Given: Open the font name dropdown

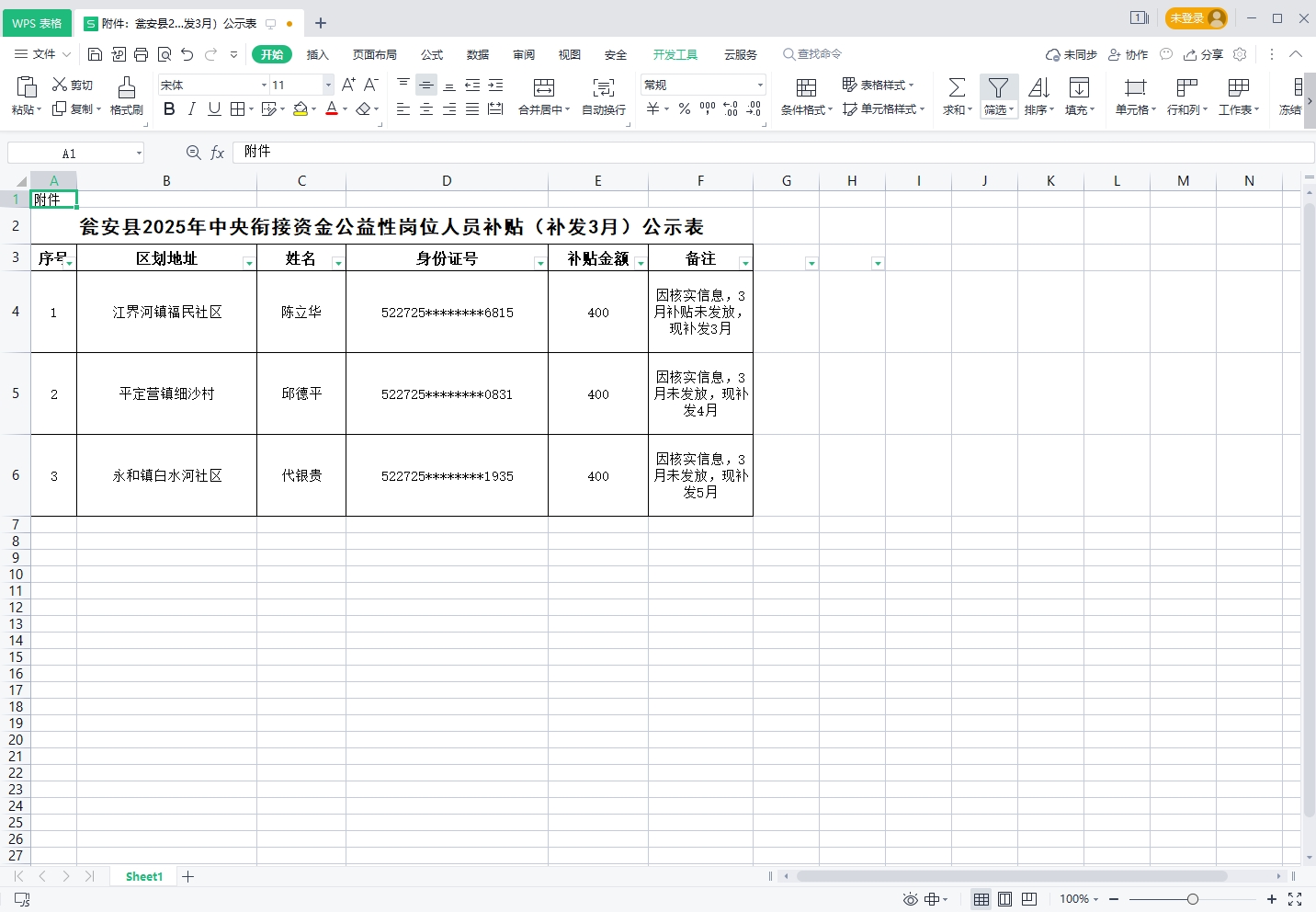Looking at the screenshot, I should (x=264, y=85).
